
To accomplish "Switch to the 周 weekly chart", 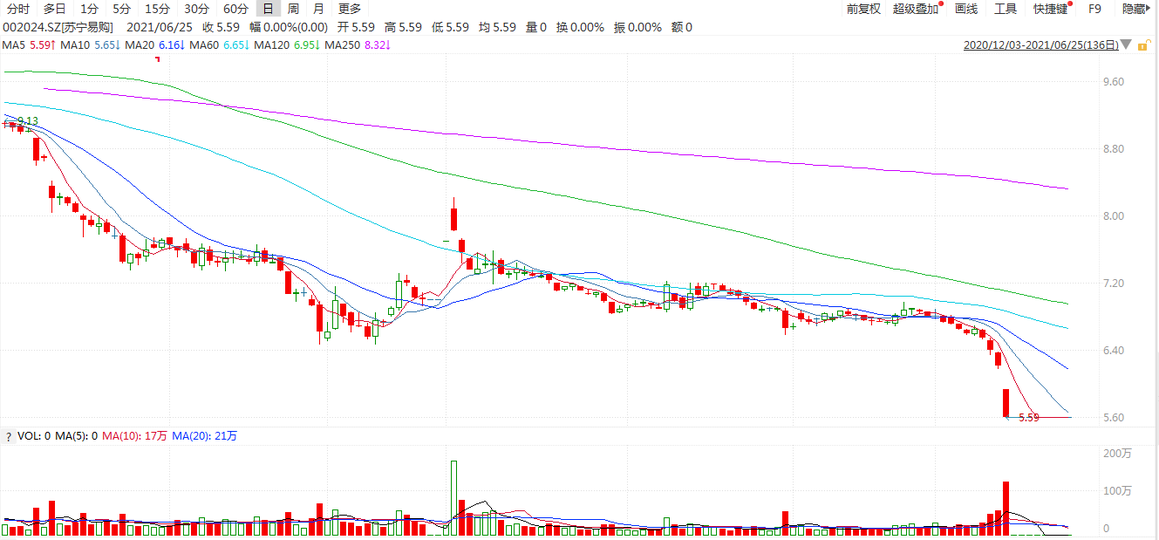I will click(x=293, y=9).
